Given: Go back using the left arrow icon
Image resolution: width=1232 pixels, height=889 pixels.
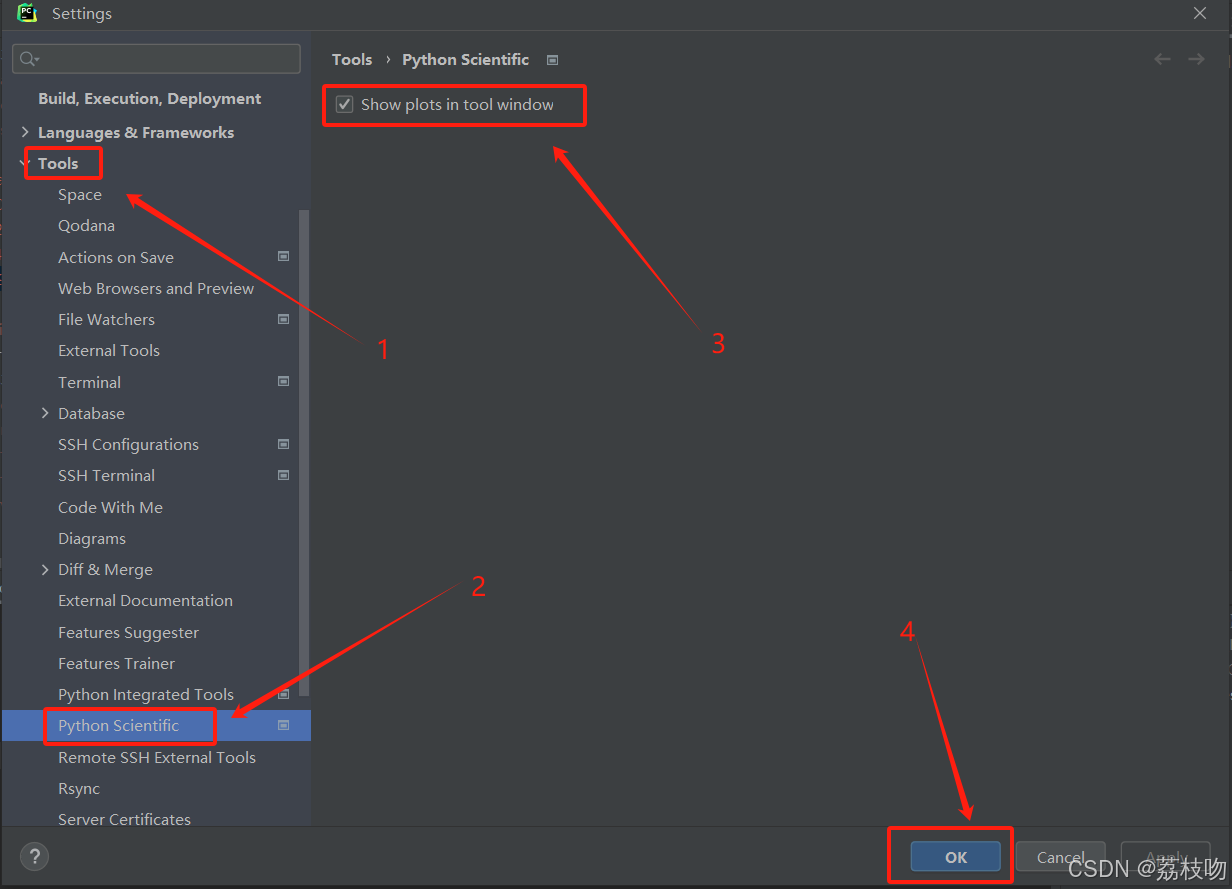Looking at the screenshot, I should click(x=1162, y=59).
